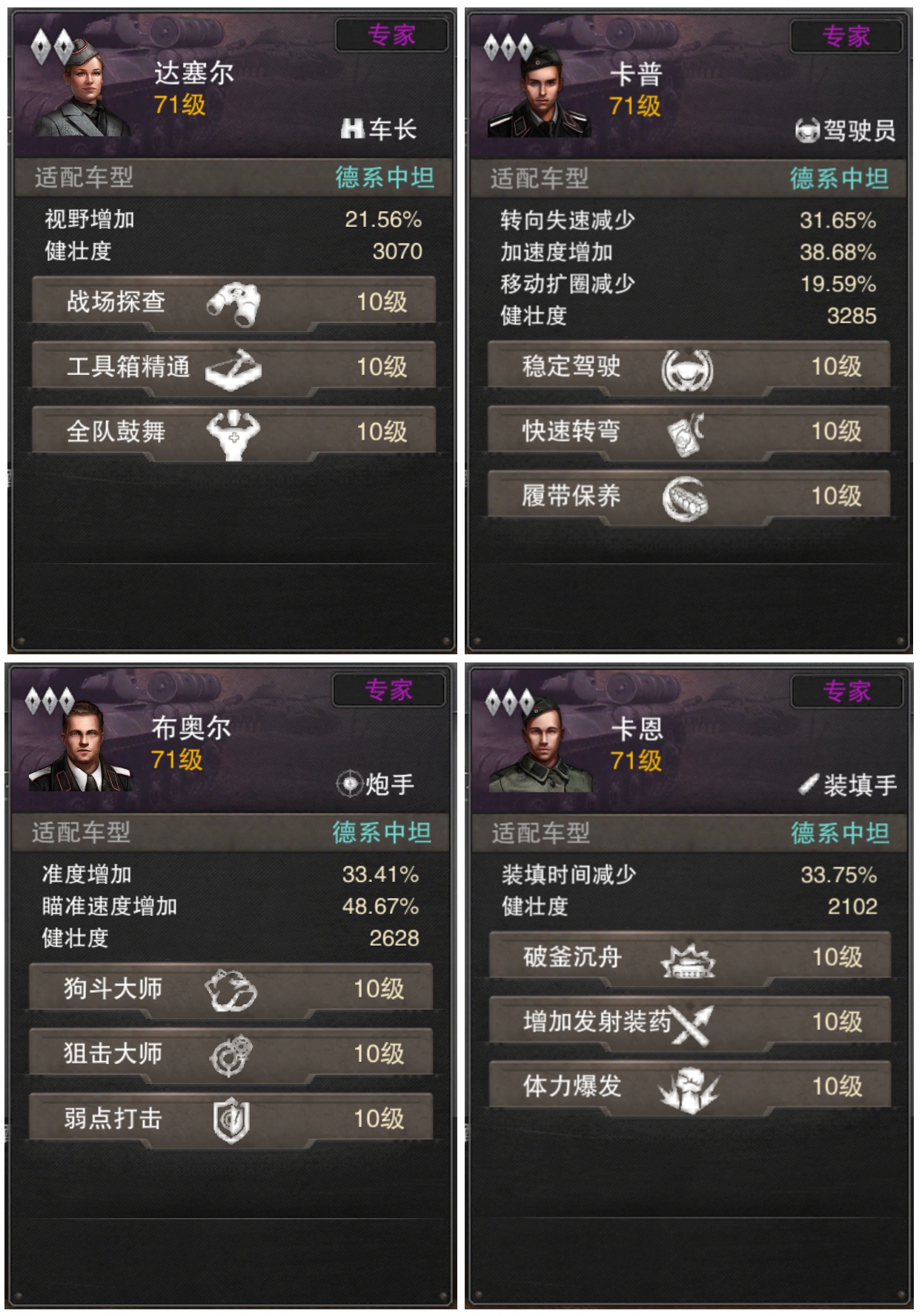Click the crossed shells icon for 增加发射装药
Viewport: 922px width, 1316px height.
point(692,1024)
